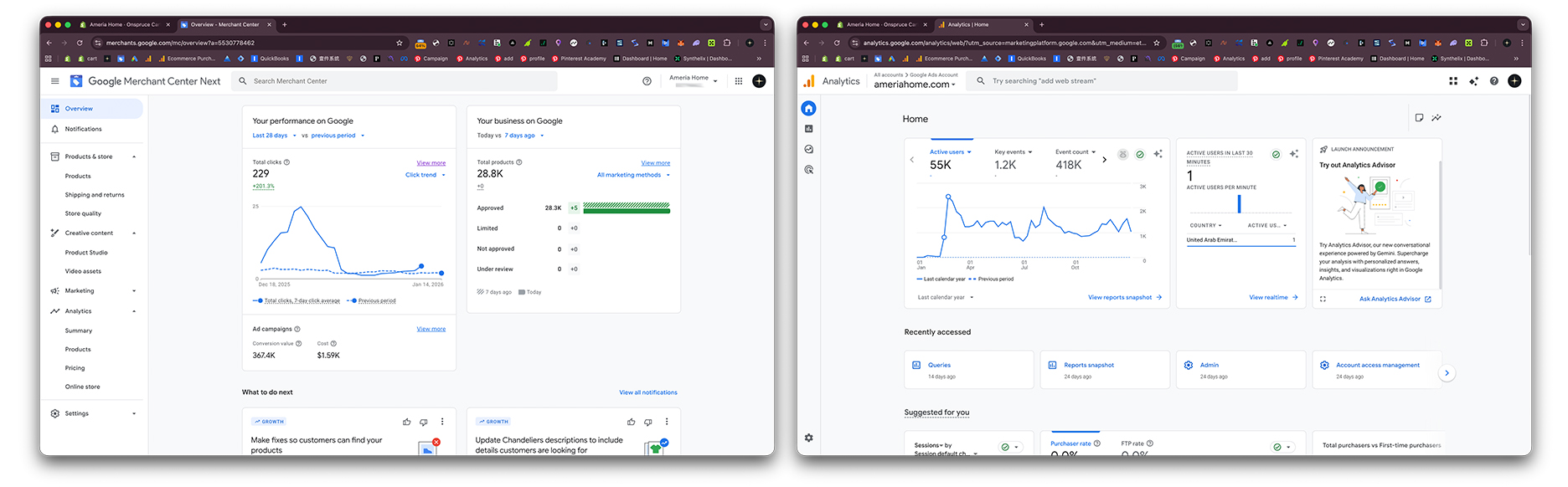Click View realtime link
Screen dimensions: 1568x487
point(1273,297)
